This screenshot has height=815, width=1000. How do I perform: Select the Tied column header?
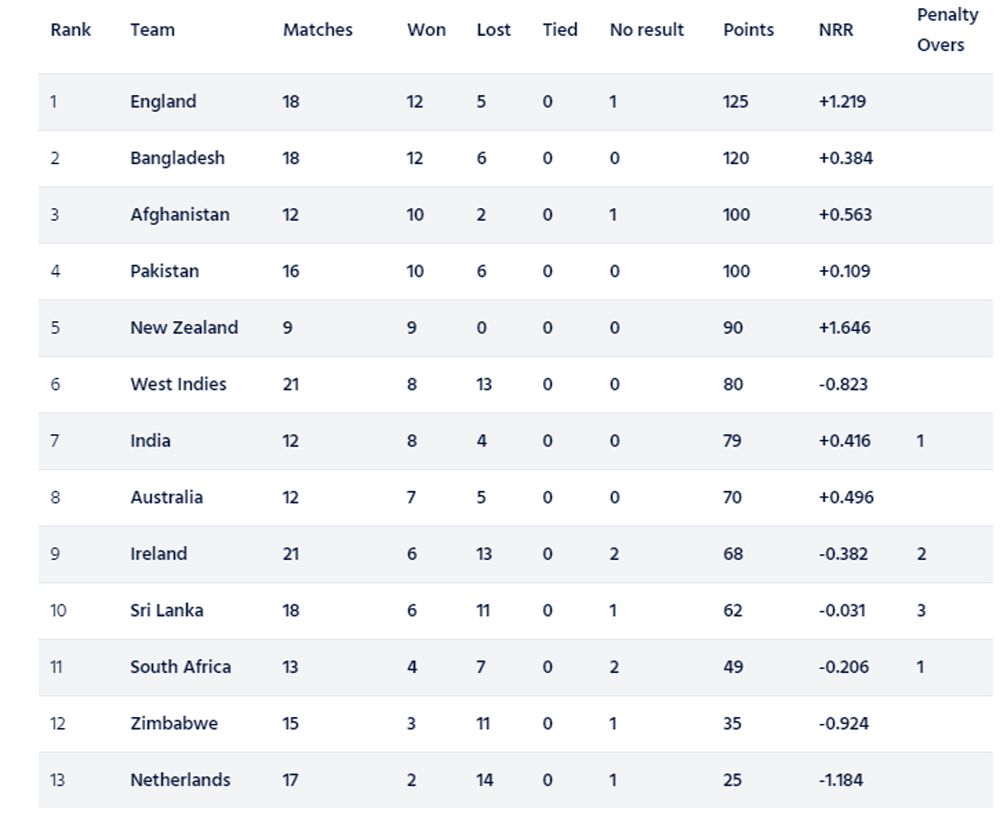(x=560, y=30)
